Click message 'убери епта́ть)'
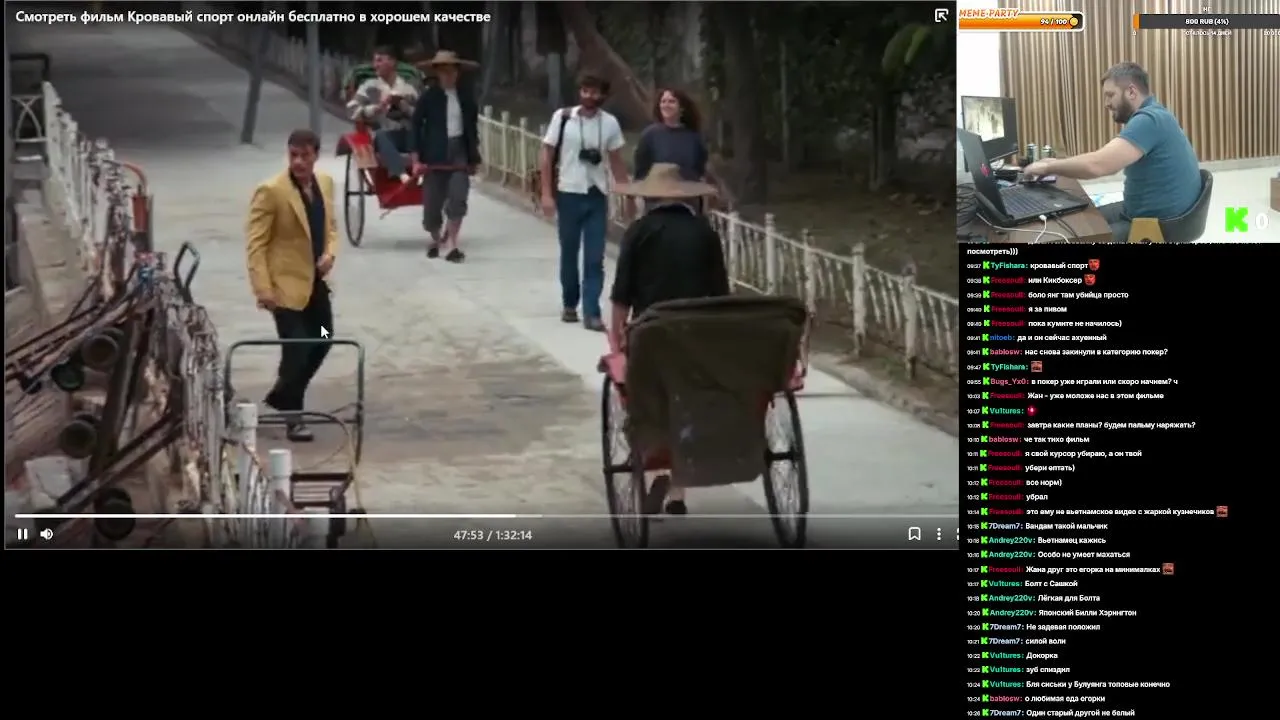Viewport: 1280px width, 720px height. (1050, 468)
